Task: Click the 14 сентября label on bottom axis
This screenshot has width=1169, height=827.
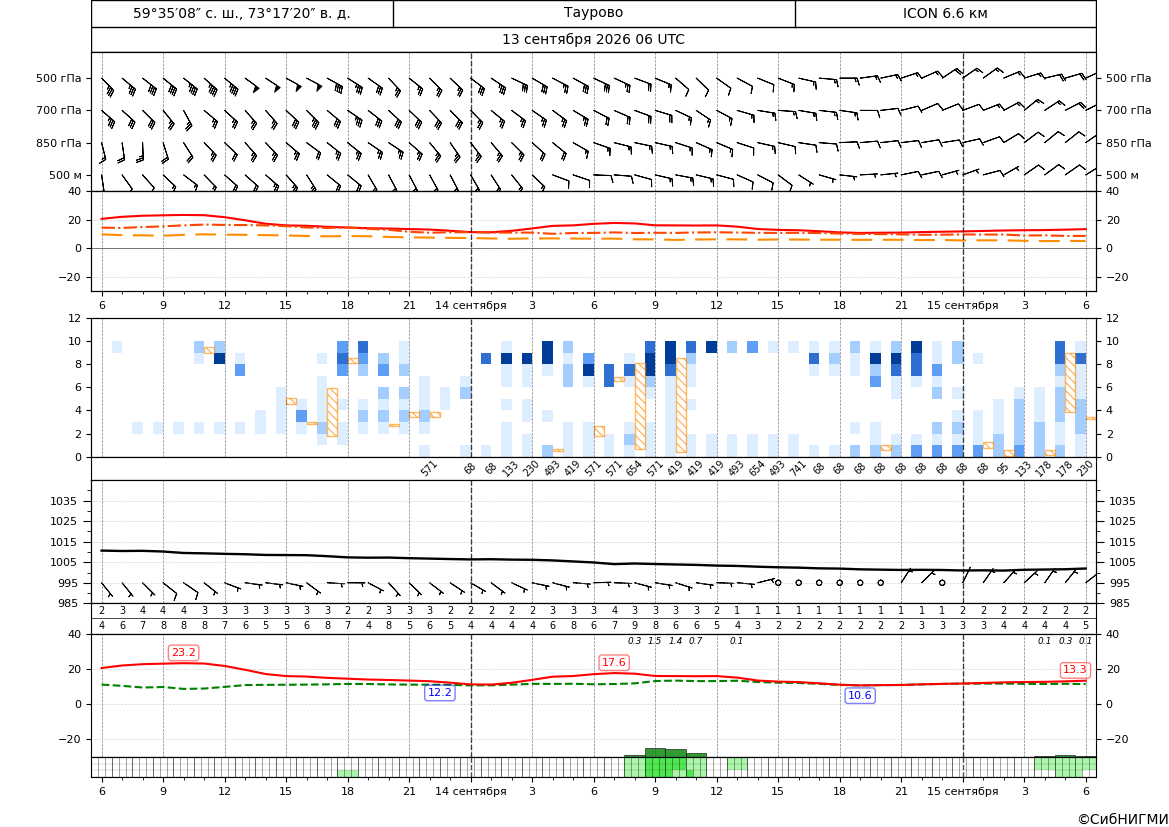Action: tap(470, 791)
